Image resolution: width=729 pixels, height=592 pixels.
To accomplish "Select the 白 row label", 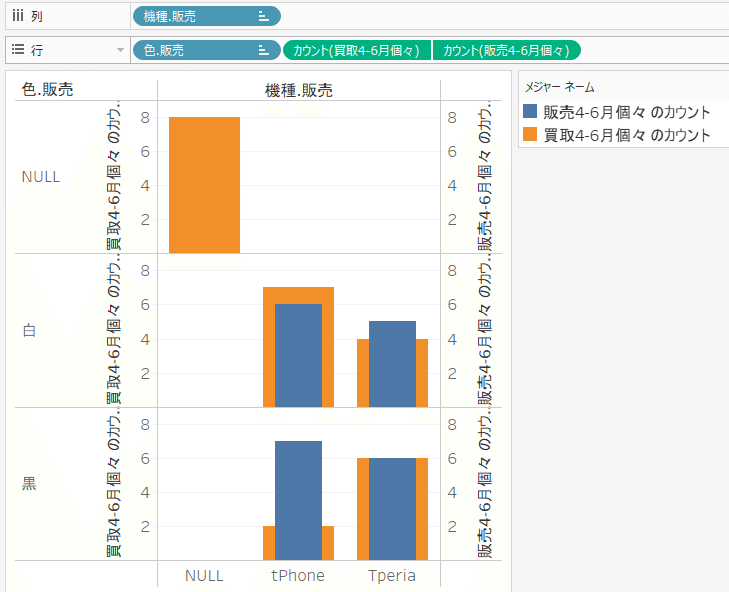I will pos(29,330).
